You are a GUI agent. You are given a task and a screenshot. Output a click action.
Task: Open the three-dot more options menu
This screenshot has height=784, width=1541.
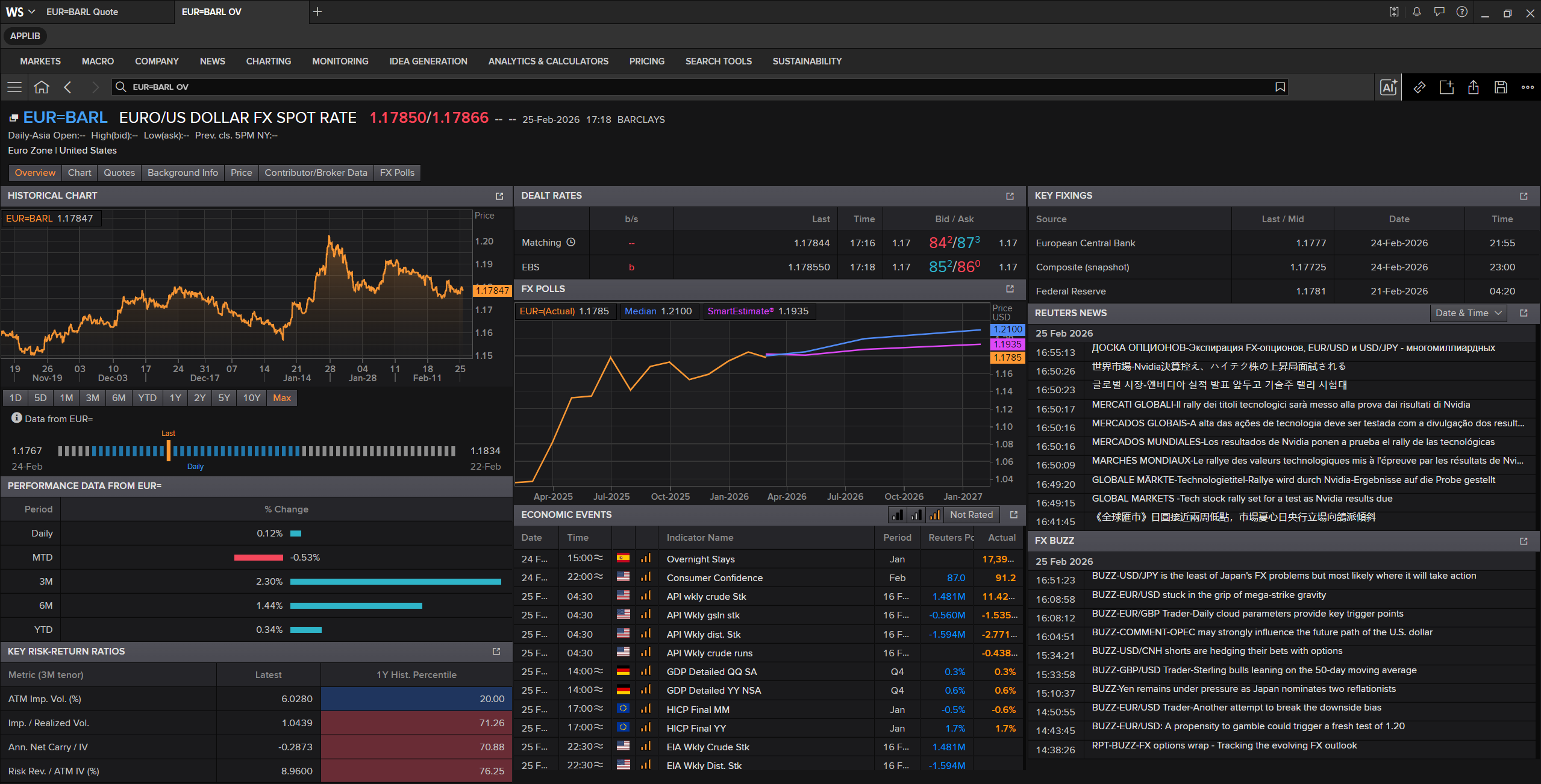[1528, 87]
